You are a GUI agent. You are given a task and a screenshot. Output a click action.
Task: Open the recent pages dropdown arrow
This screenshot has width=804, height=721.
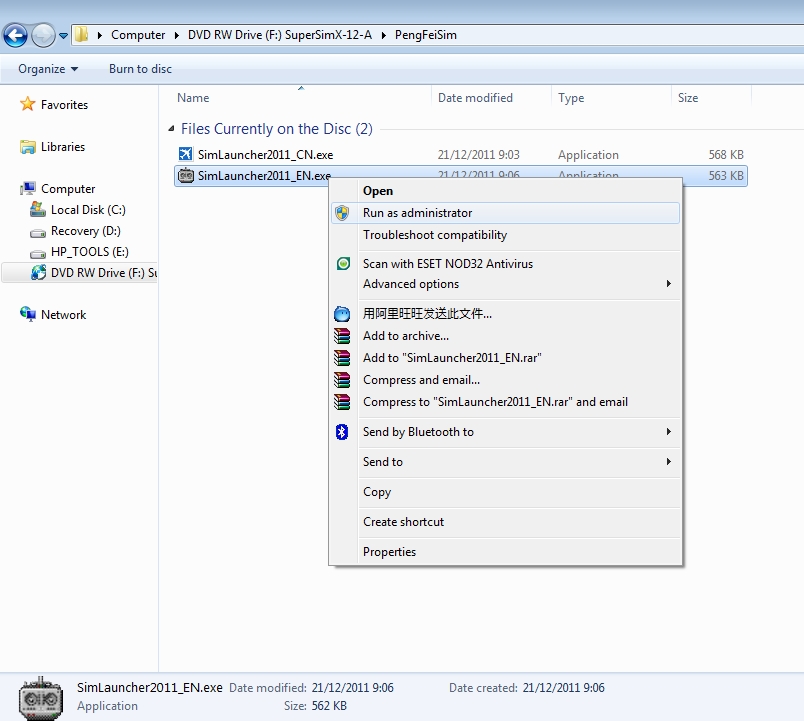63,36
